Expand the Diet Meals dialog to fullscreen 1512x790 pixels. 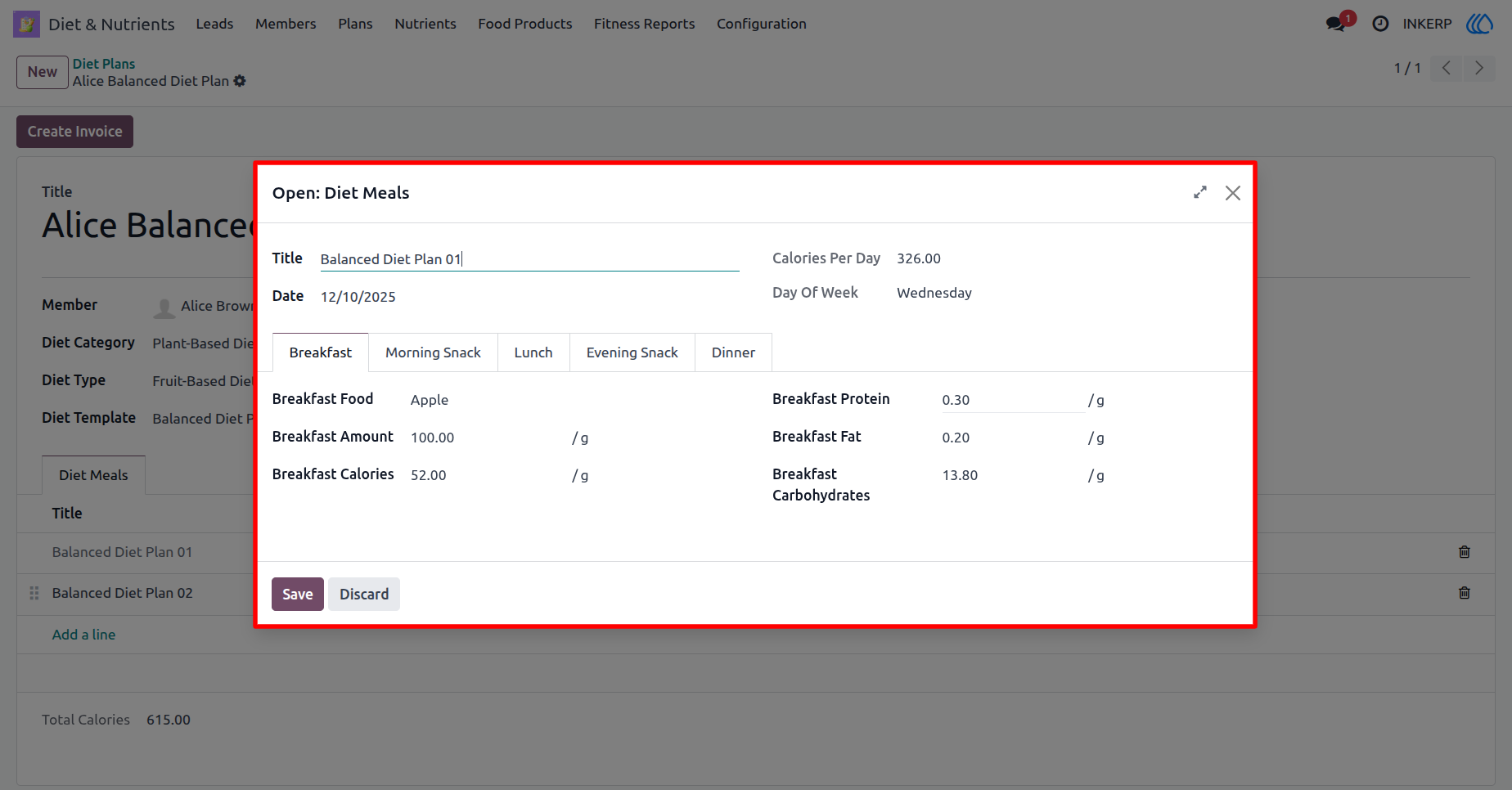tap(1199, 192)
